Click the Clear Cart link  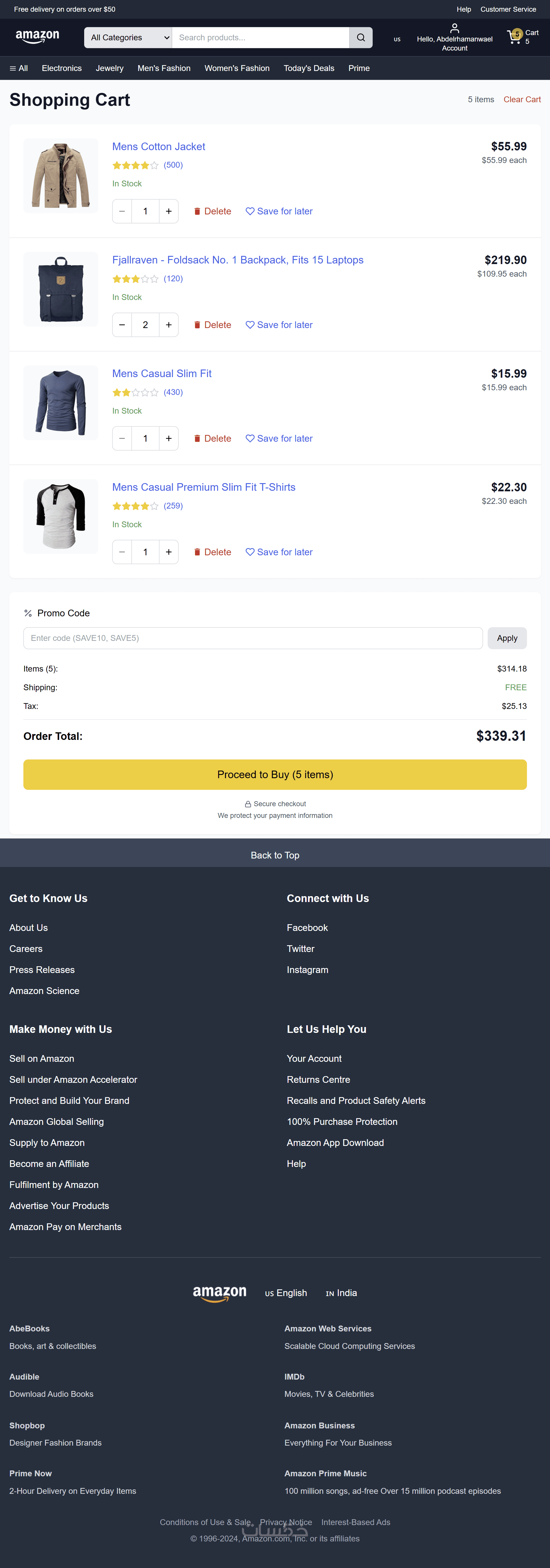click(x=521, y=99)
